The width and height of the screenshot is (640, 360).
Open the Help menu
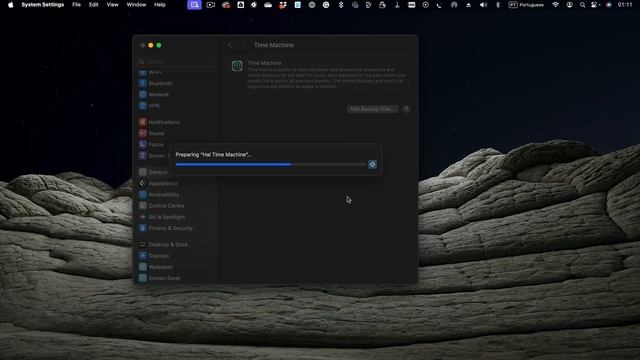tap(160, 5)
